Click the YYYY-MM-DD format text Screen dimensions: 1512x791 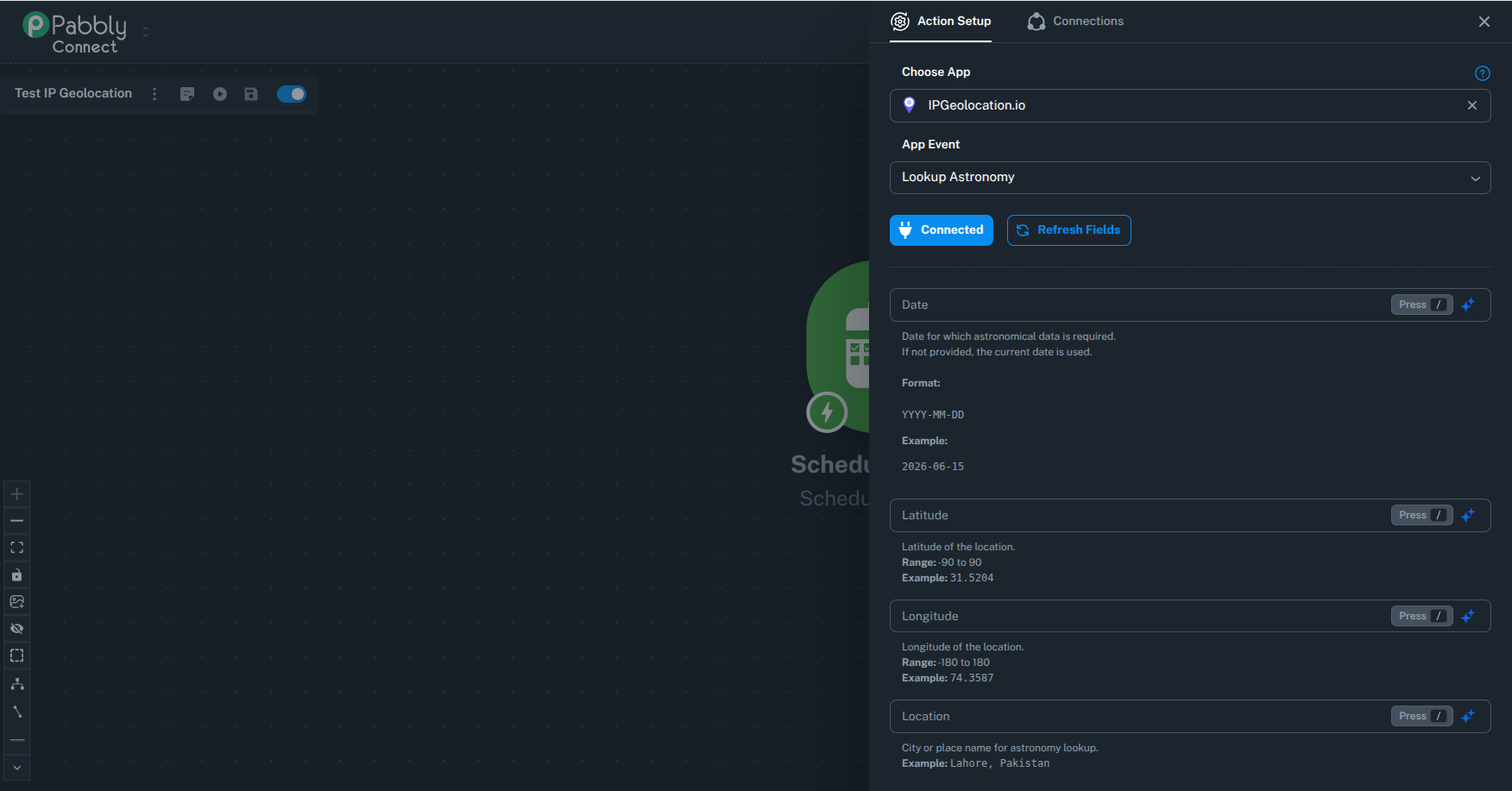(933, 415)
